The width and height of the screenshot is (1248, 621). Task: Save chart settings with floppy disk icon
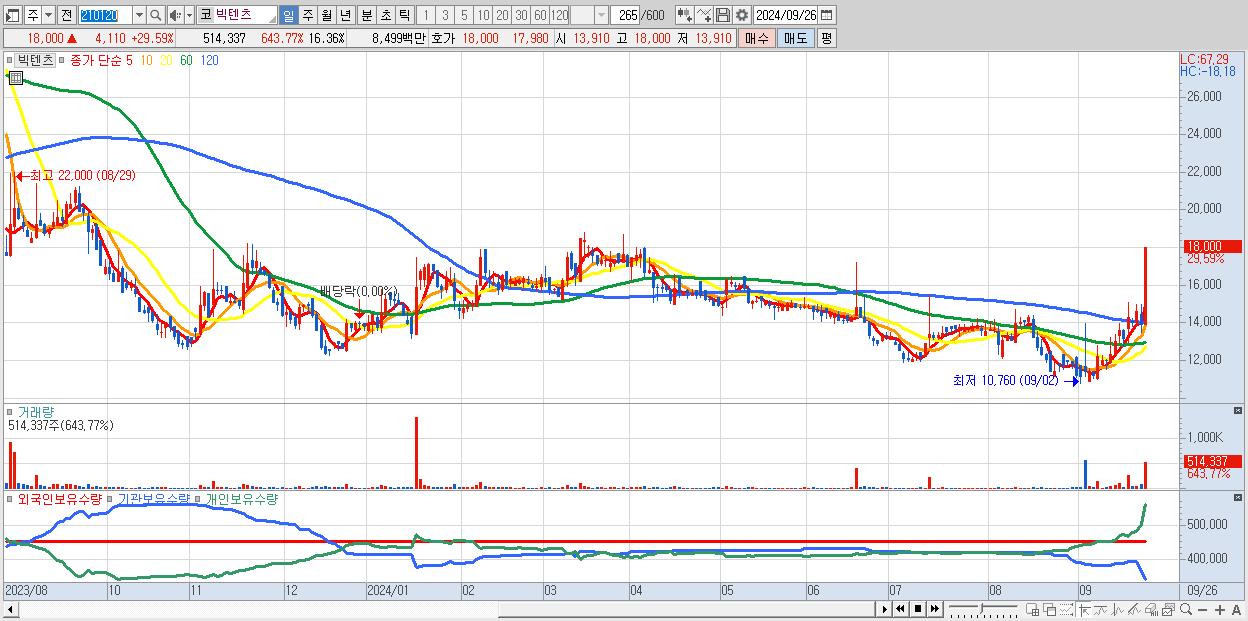tap(722, 15)
